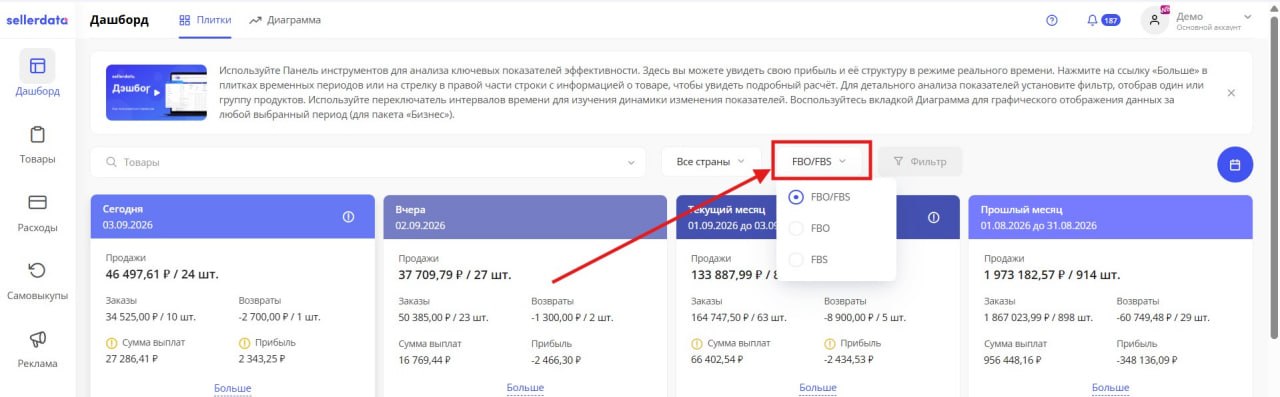This screenshot has width=1280, height=397.
Task: Click the Фильтр button
Action: click(x=920, y=161)
